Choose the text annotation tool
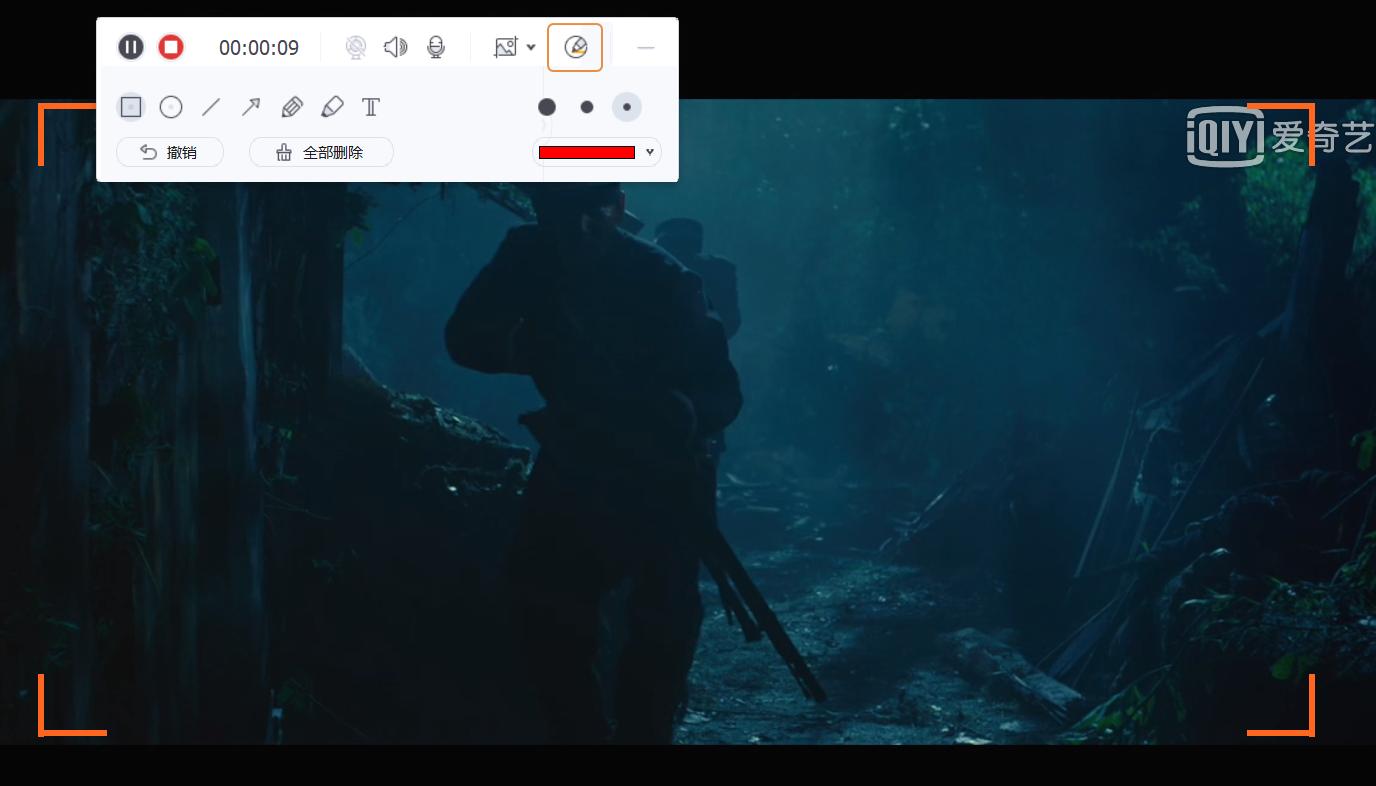Viewport: 1376px width, 786px height. [x=371, y=107]
